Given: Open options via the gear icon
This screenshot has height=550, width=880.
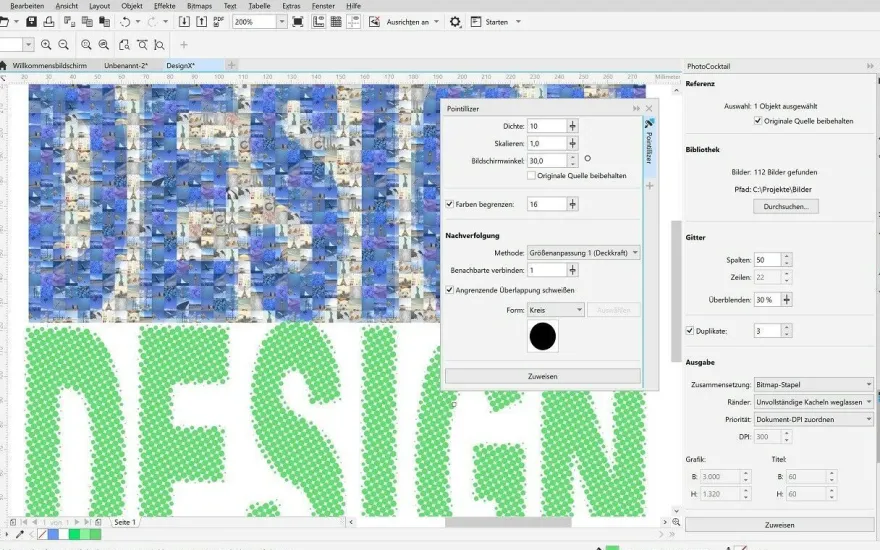Looking at the screenshot, I should pos(455,22).
